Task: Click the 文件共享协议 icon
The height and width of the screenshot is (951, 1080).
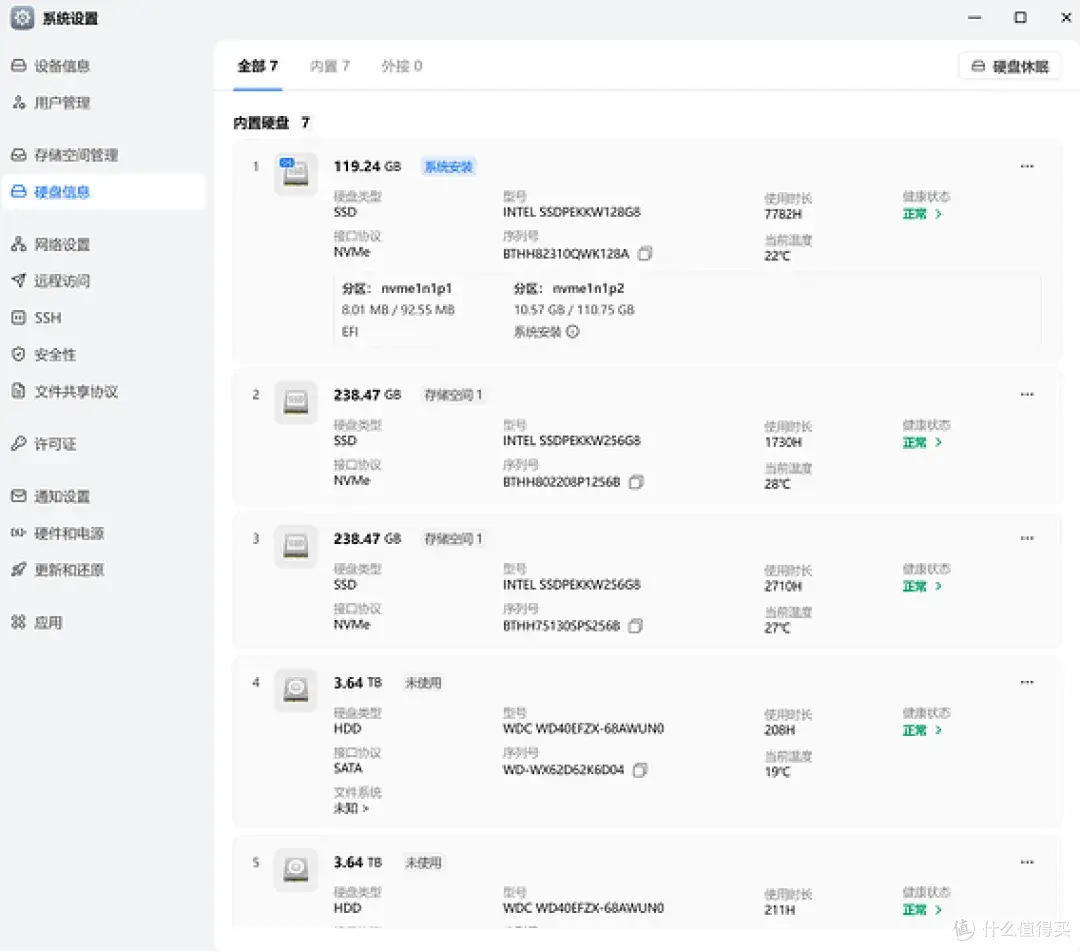Action: point(19,391)
